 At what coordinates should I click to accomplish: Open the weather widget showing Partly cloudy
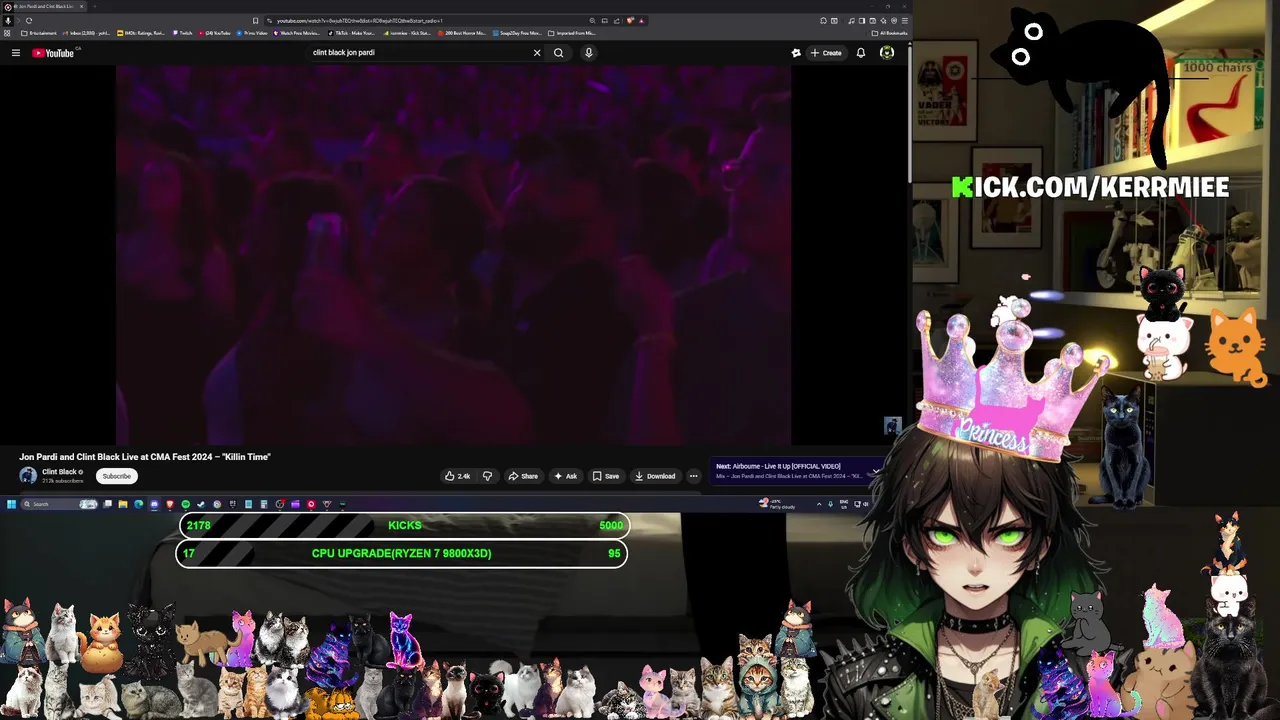pos(777,504)
